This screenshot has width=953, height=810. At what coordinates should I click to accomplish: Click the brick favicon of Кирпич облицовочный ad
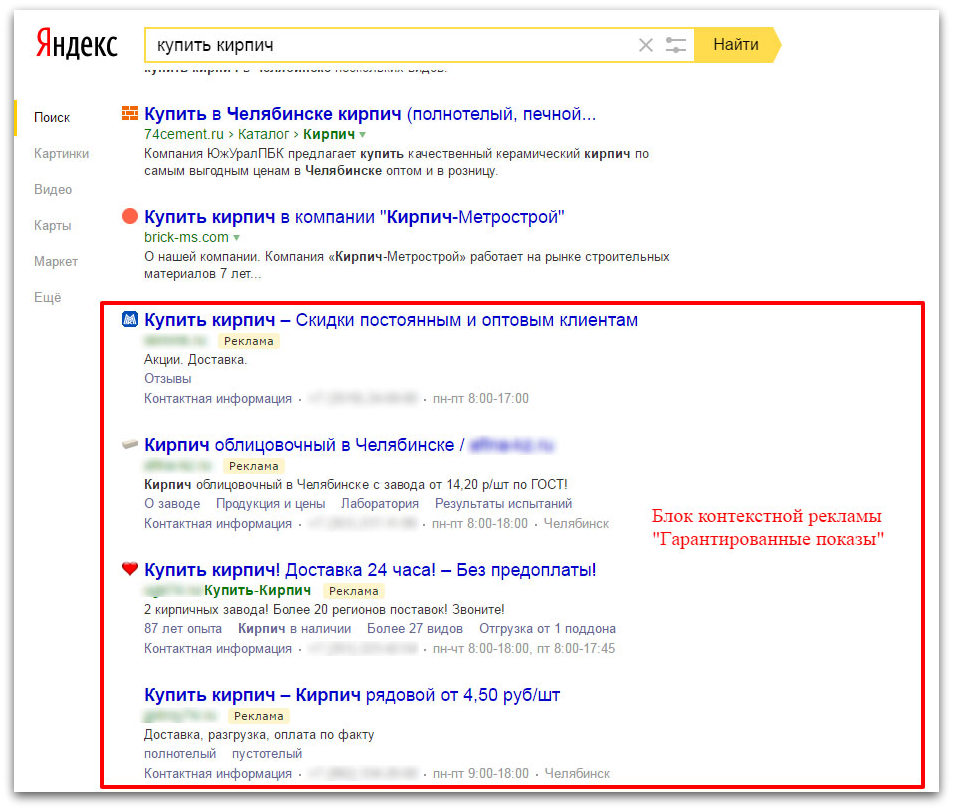pos(129,444)
